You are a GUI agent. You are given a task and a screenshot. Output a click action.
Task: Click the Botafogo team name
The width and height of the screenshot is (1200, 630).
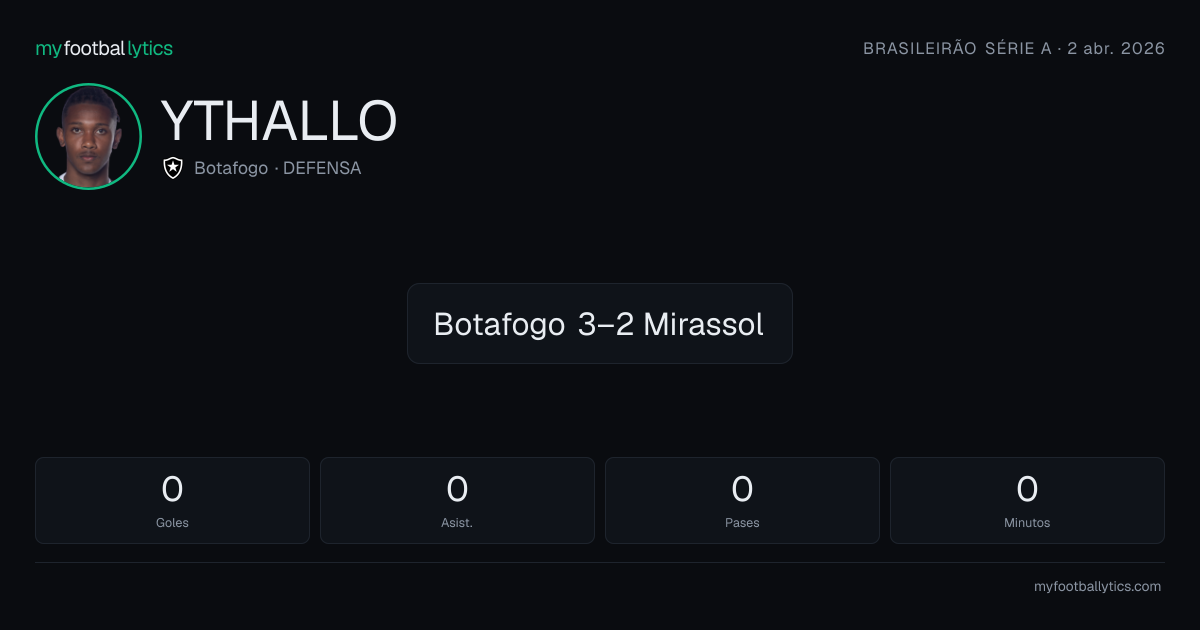coord(231,168)
